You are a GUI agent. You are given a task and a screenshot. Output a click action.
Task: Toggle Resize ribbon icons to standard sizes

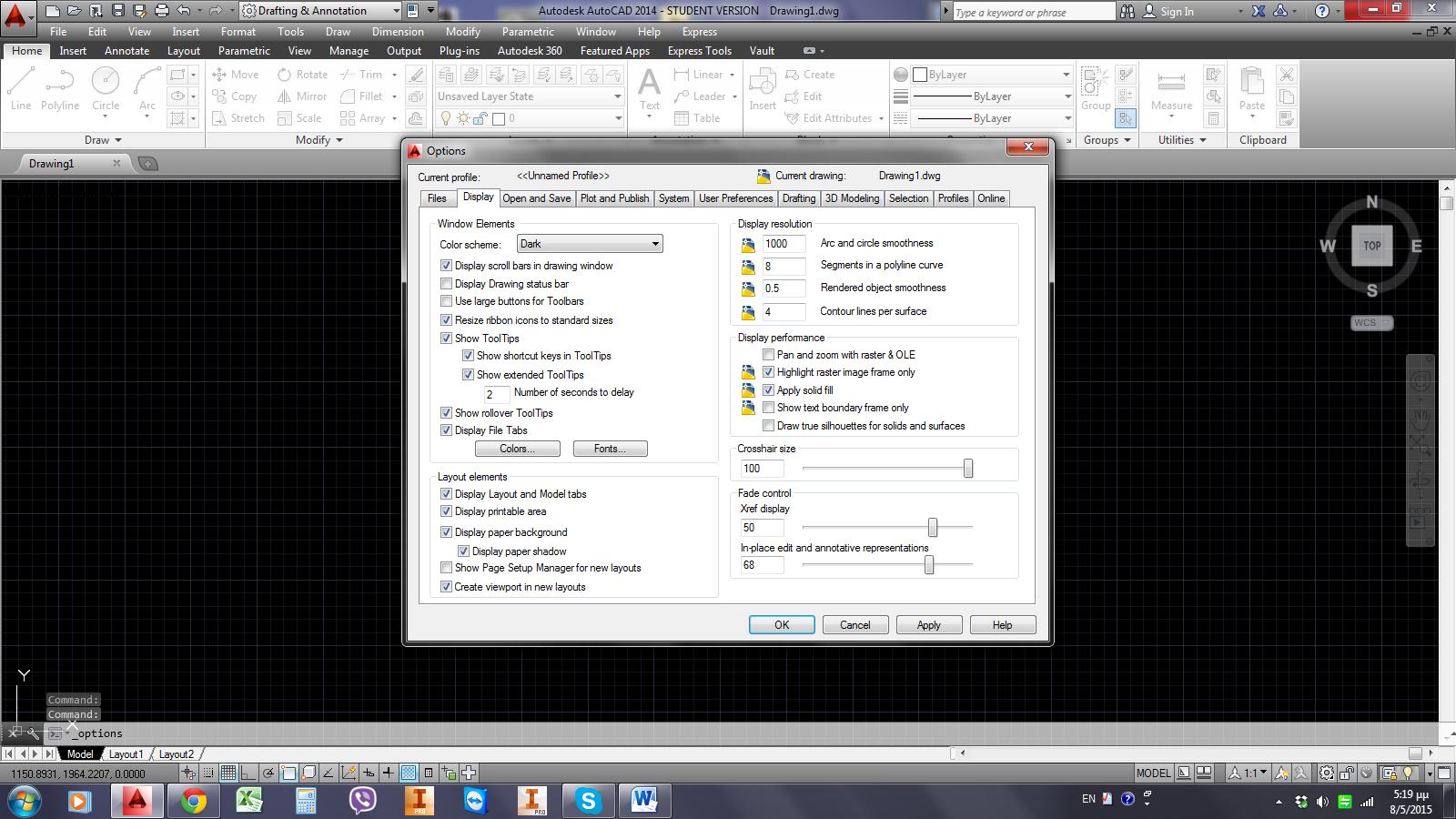click(x=446, y=320)
